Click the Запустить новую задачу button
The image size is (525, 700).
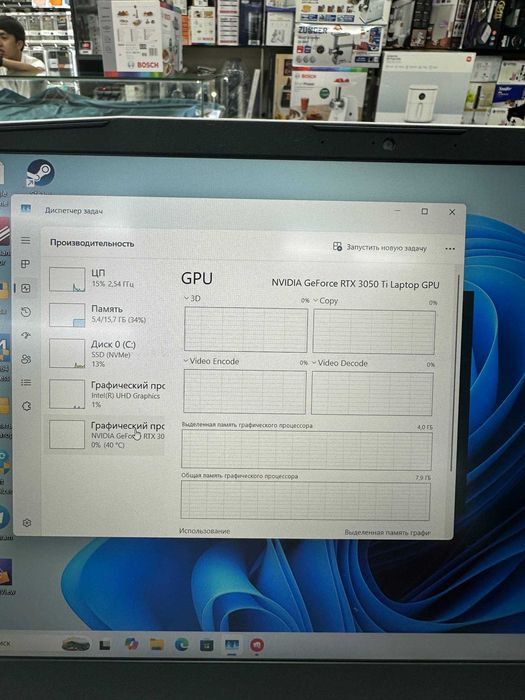(x=379, y=247)
